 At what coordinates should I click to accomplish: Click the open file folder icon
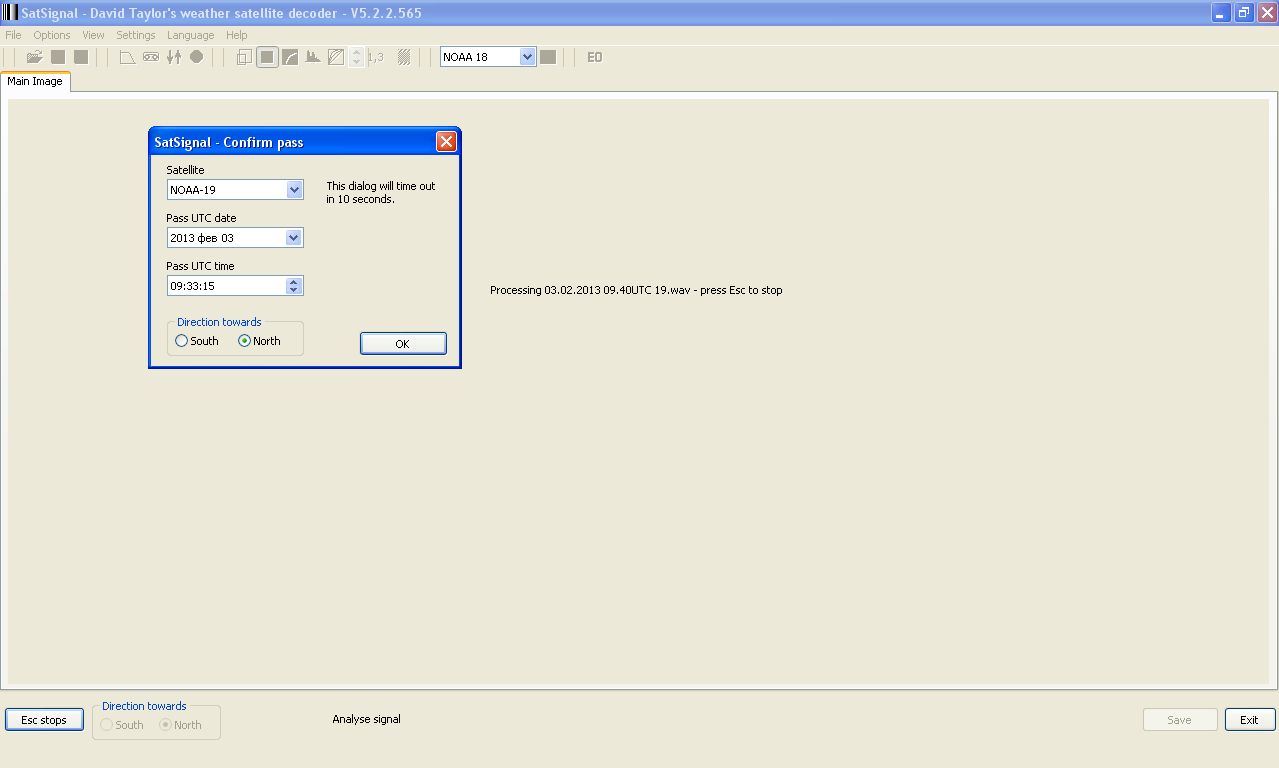click(x=34, y=57)
